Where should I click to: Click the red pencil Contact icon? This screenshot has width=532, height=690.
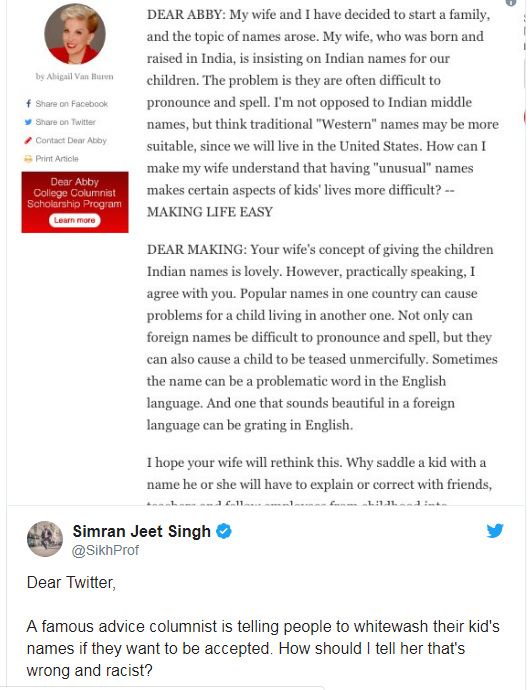pos(29,140)
